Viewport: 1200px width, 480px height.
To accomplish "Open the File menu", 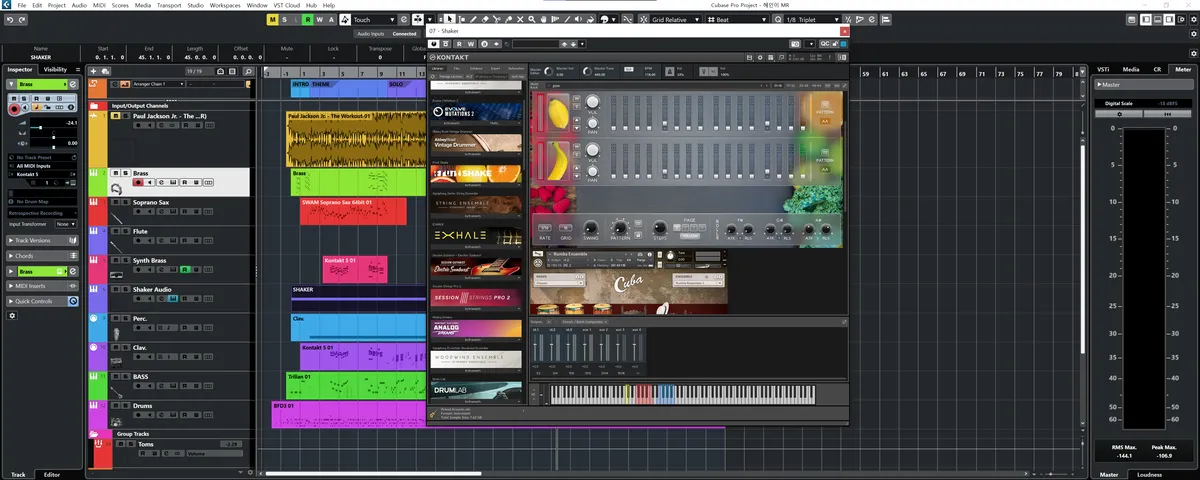I will point(21,5).
